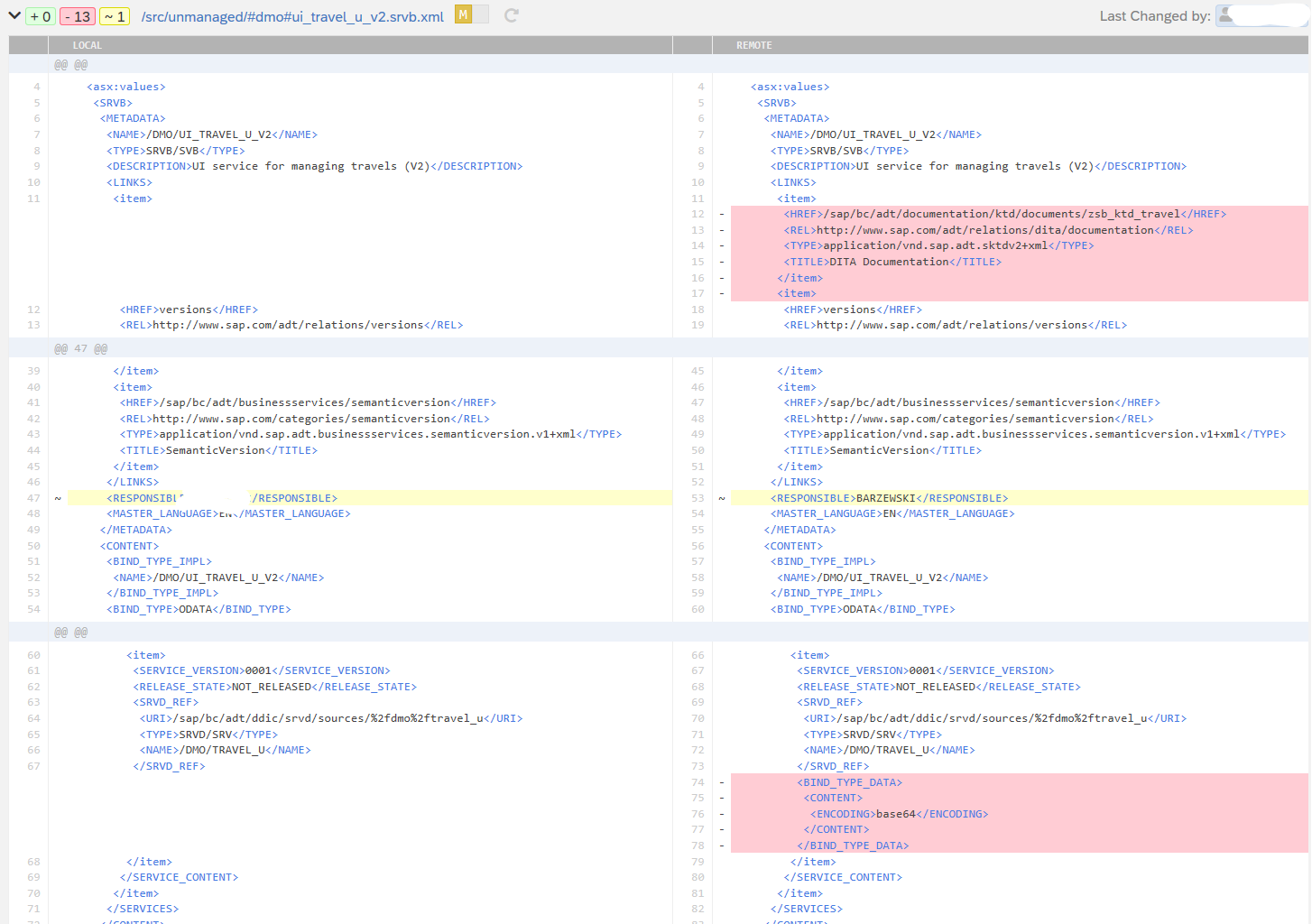Image resolution: width=1312 pixels, height=924 pixels.
Task: Collapse the diff using the top-left chevron
Action: tap(14, 15)
